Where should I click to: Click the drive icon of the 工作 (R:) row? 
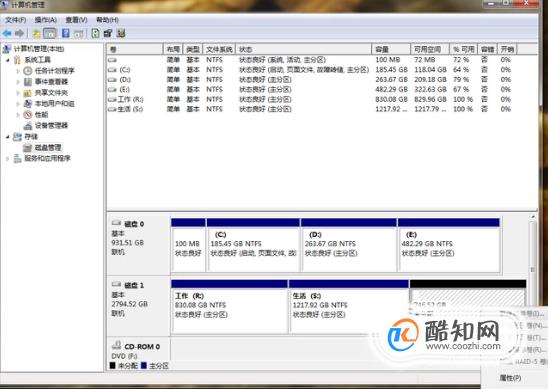112,100
